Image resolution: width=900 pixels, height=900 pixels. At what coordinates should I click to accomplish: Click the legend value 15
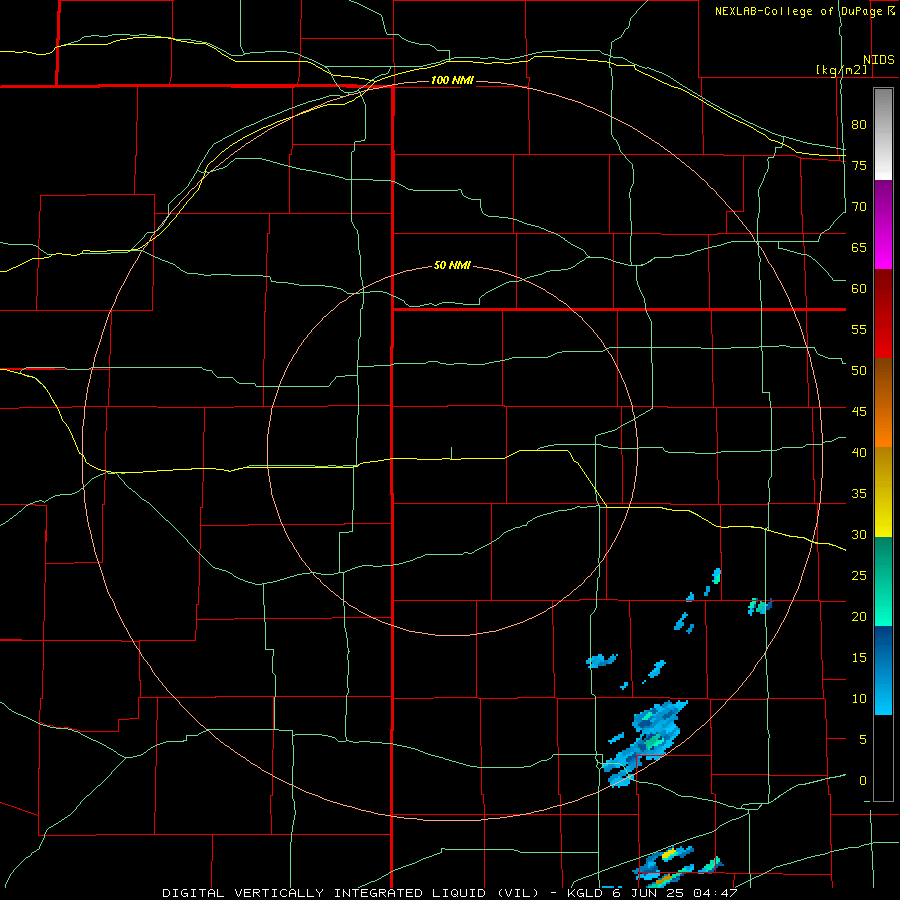click(x=859, y=658)
